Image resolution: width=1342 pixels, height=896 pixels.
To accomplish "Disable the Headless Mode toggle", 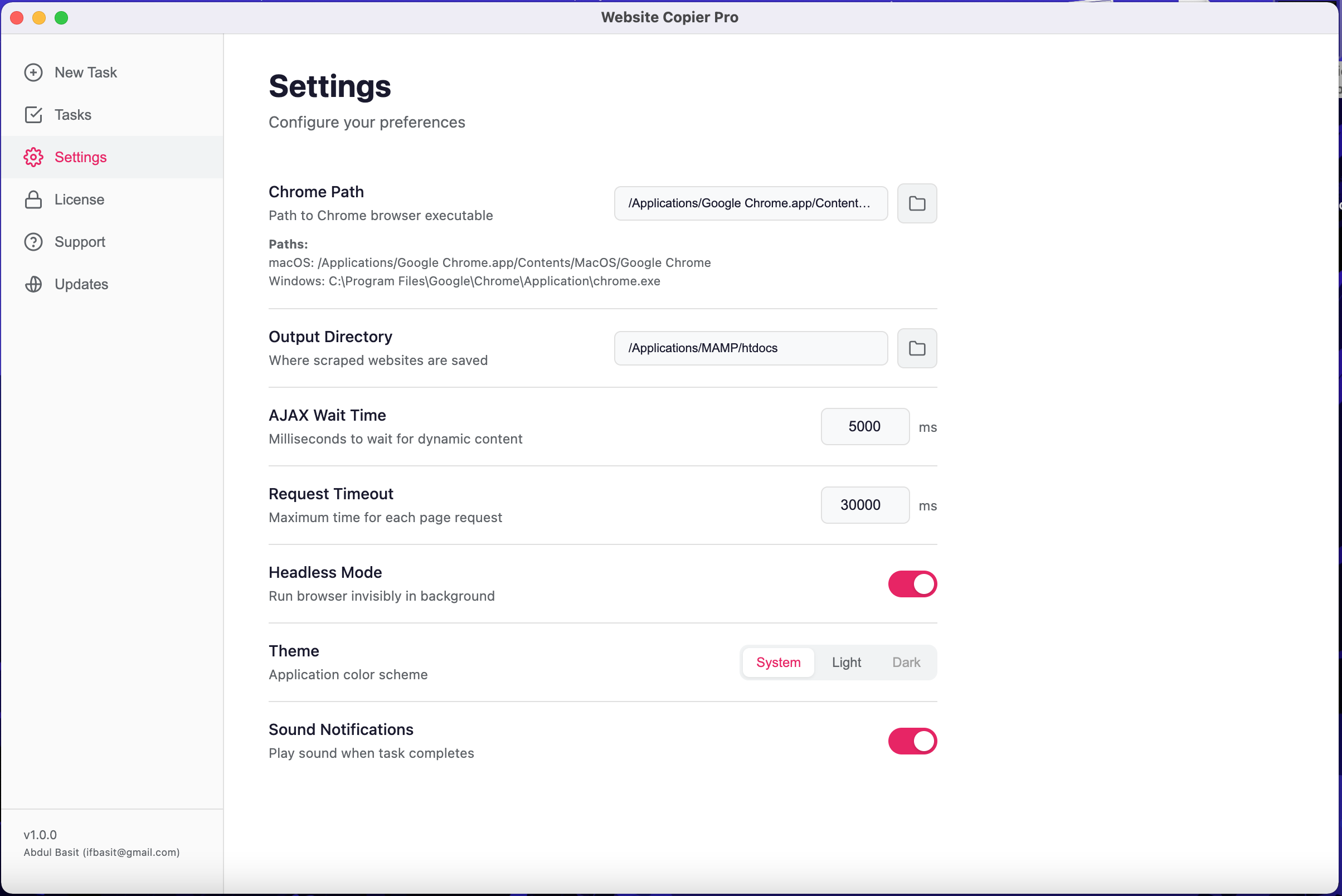I will coord(912,584).
